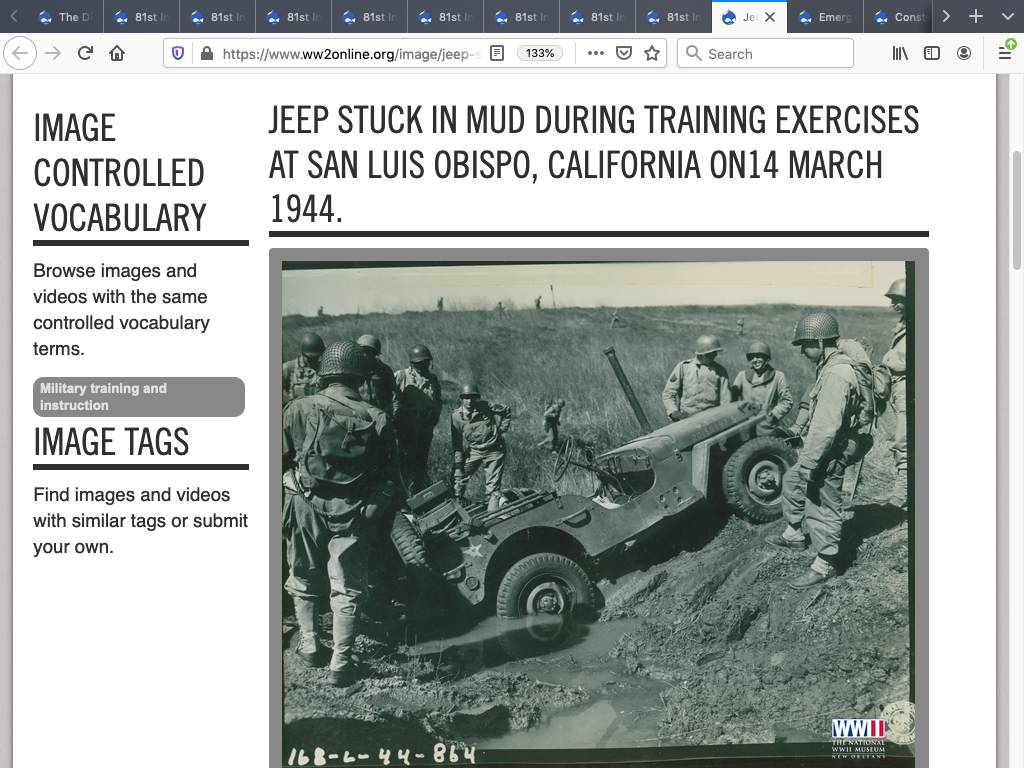Go to the Firefox home page

click(117, 54)
